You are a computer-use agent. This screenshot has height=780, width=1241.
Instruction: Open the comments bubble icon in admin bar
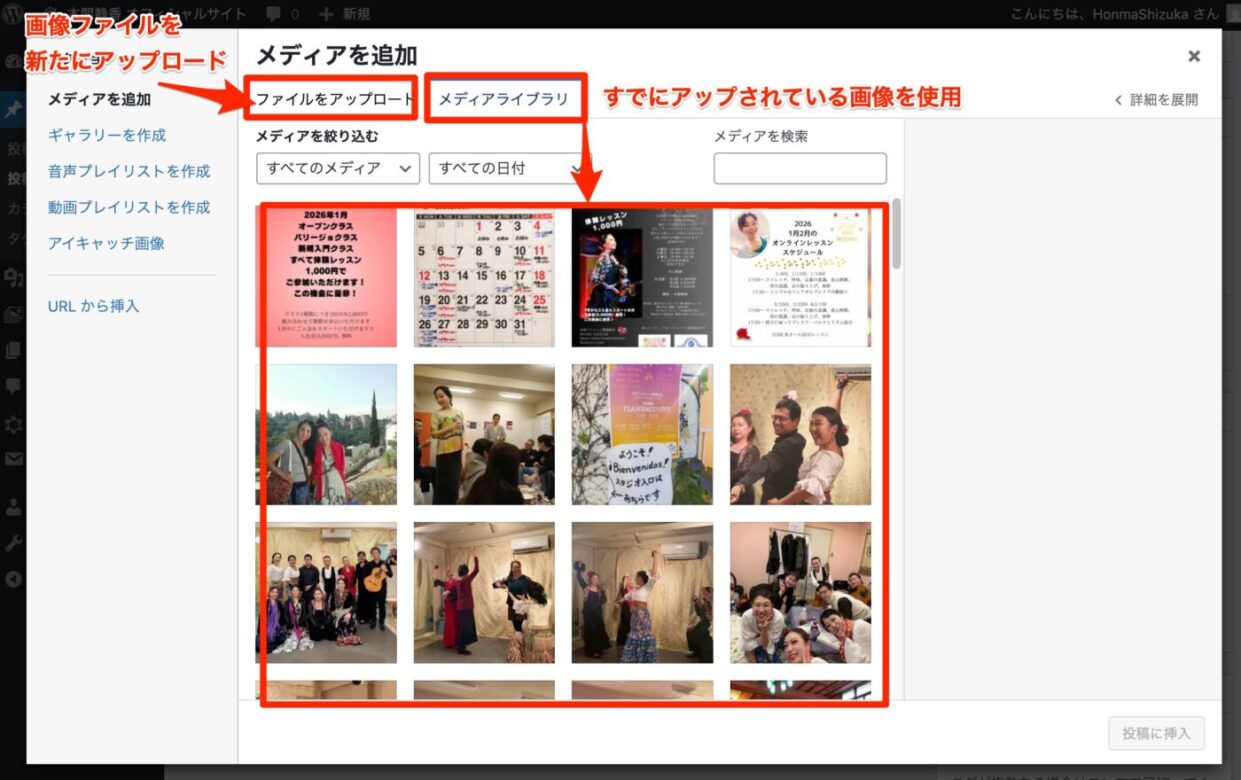tap(274, 14)
